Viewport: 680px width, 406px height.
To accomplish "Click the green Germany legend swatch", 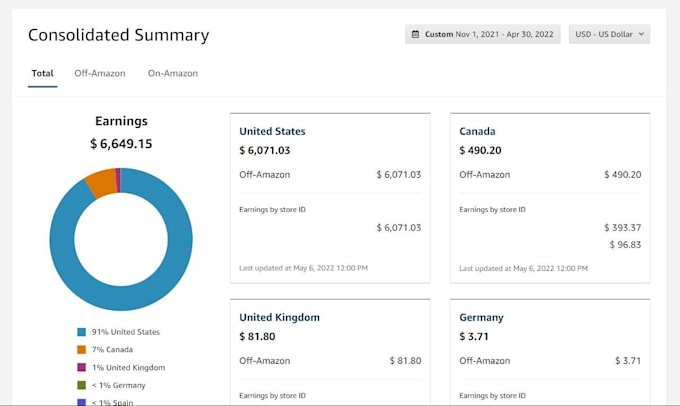I will point(82,385).
